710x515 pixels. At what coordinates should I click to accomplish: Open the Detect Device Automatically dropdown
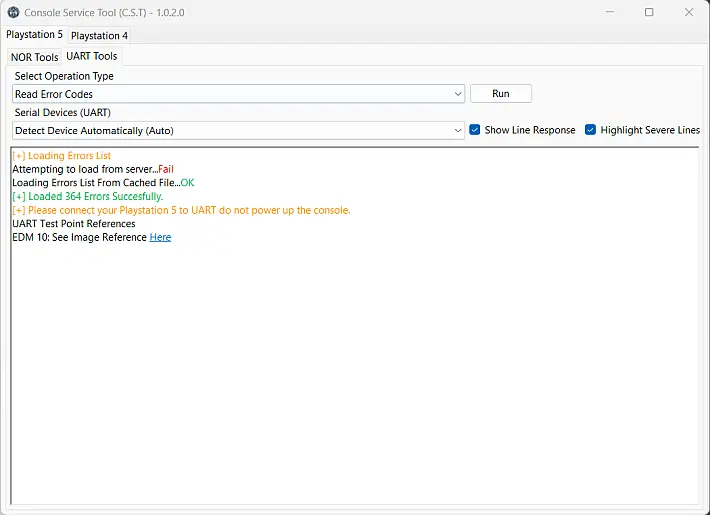[238, 130]
